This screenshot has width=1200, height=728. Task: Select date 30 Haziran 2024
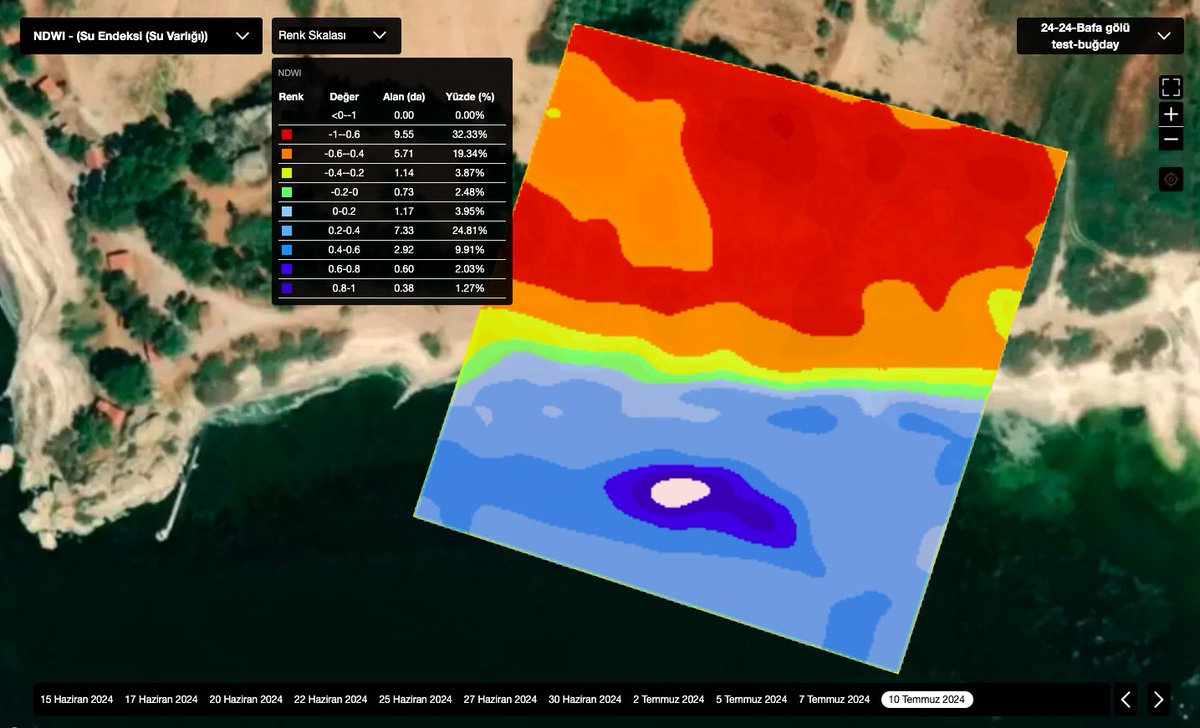point(587,699)
